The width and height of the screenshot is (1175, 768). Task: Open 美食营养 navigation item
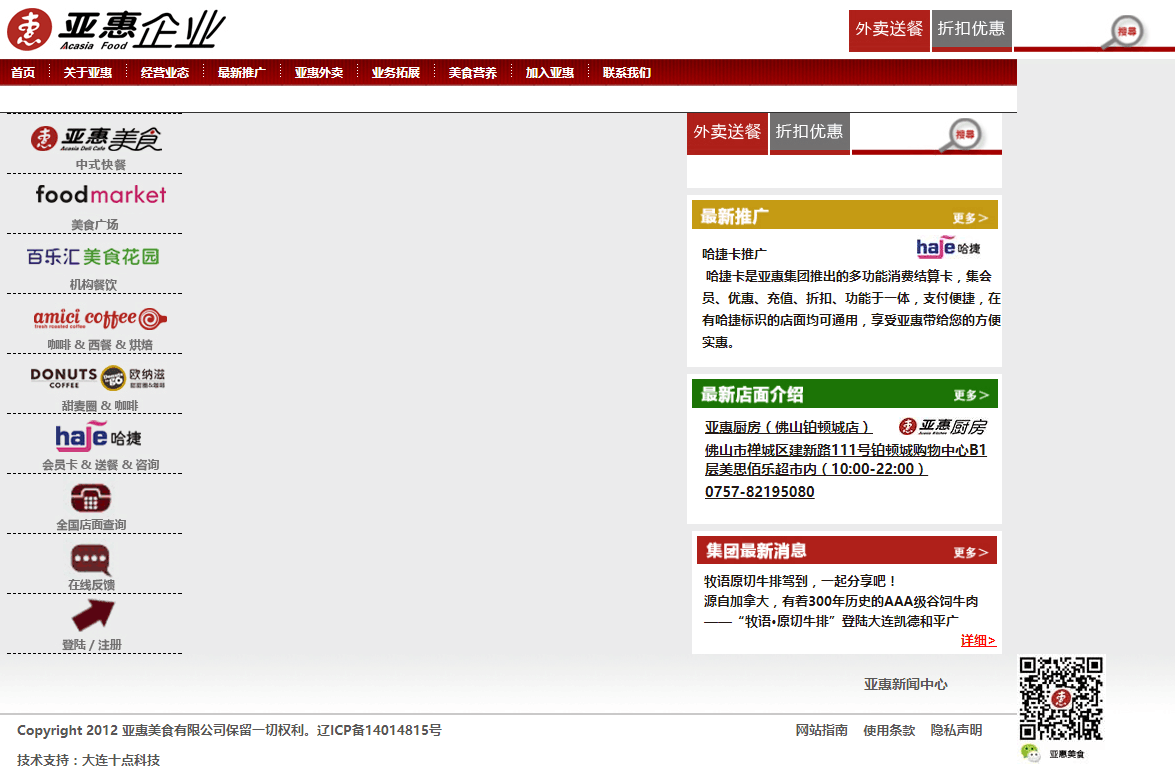click(x=473, y=73)
